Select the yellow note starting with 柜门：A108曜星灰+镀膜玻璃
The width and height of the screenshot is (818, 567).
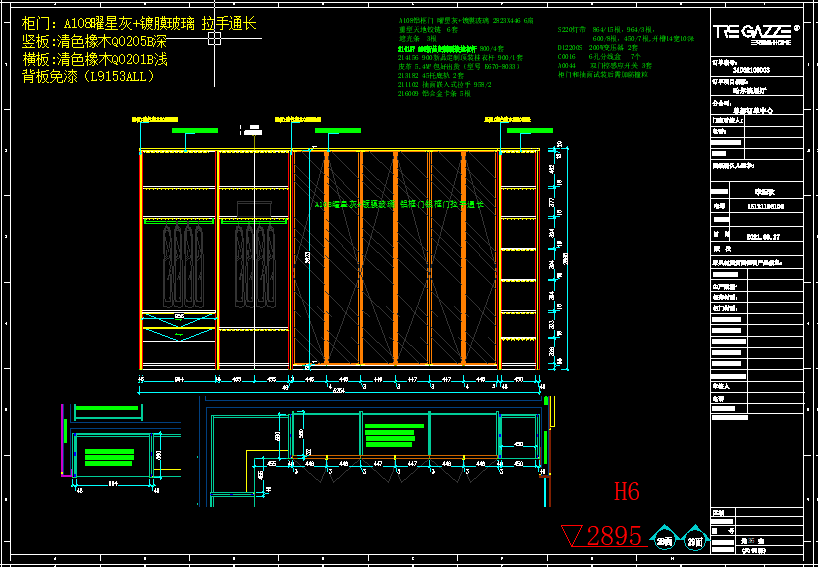139,24
